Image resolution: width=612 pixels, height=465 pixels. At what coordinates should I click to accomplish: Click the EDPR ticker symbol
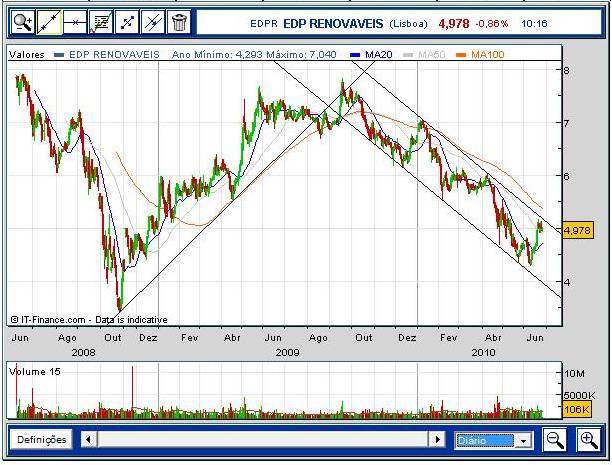(263, 24)
